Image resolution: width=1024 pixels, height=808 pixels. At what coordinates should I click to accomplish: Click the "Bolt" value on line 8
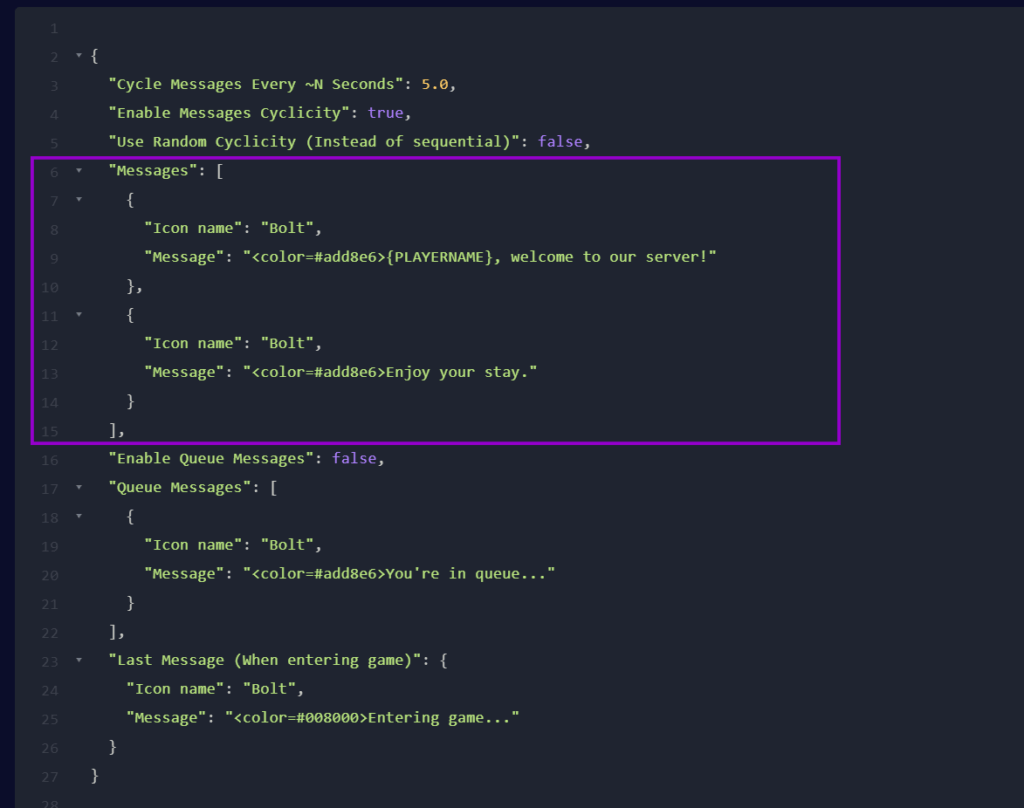pos(287,228)
